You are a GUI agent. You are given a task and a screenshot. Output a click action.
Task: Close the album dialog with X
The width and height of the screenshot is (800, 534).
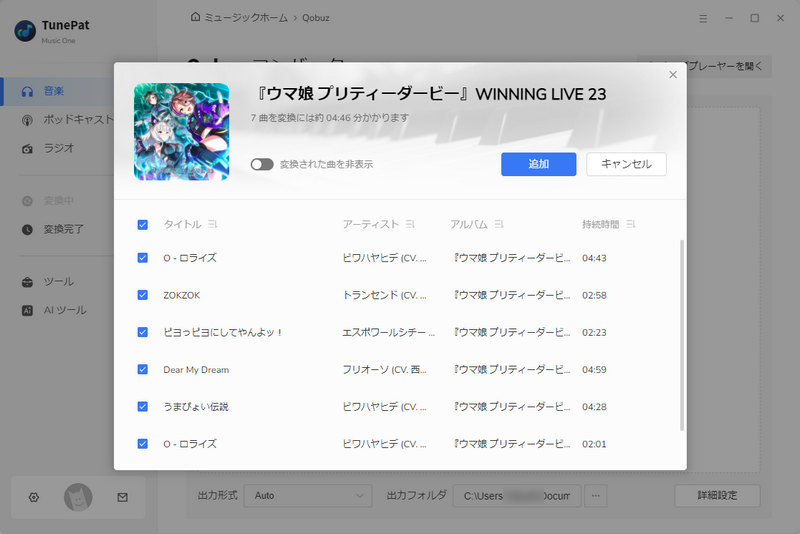click(x=673, y=74)
